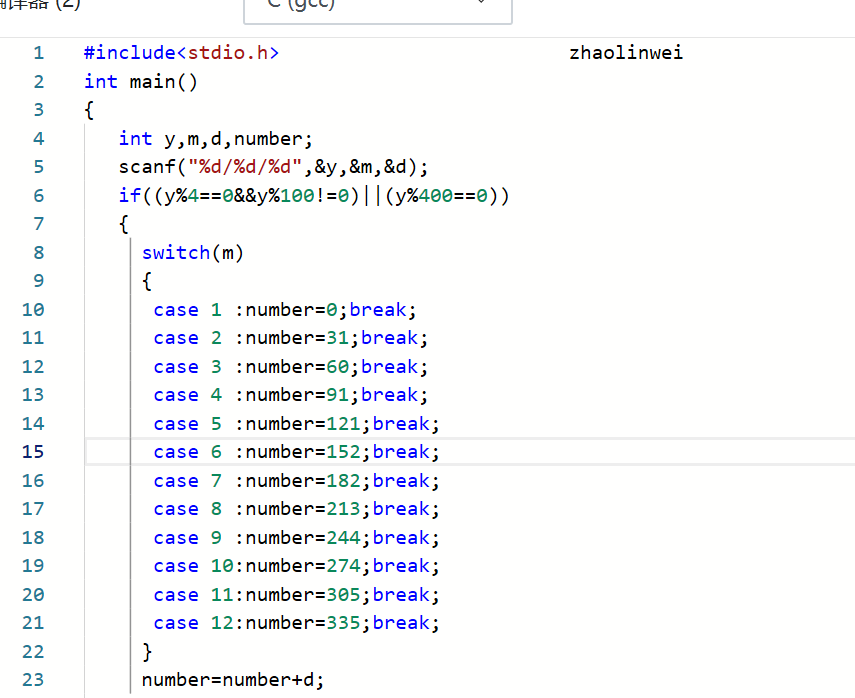Click the int y,m,d,number; declaration
855x698 pixels.
(216, 139)
